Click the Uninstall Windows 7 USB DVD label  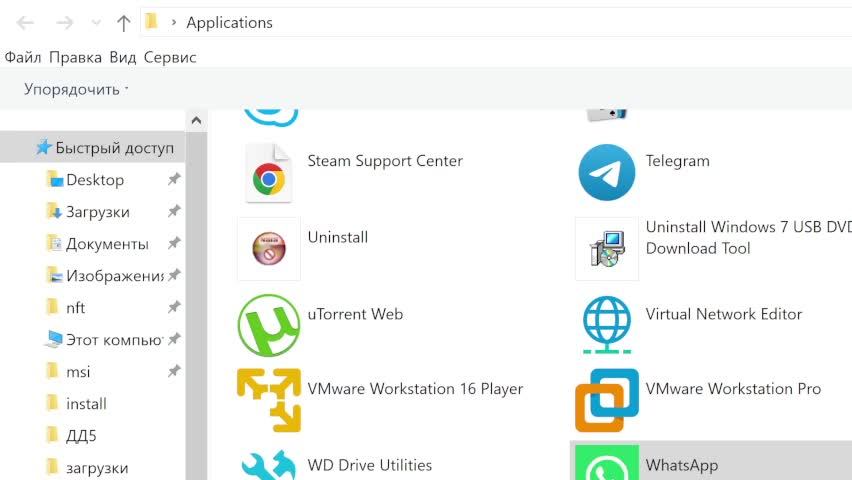tap(749, 238)
